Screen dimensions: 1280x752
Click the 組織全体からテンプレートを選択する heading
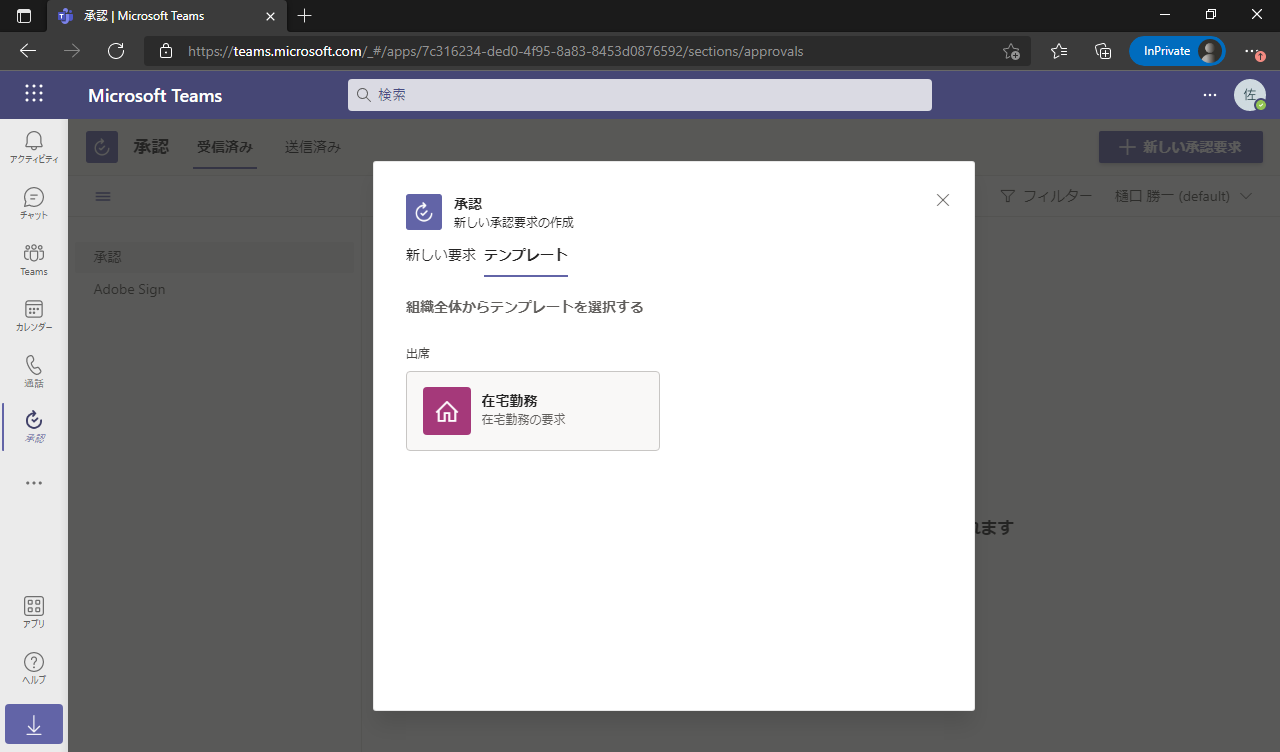coord(525,307)
